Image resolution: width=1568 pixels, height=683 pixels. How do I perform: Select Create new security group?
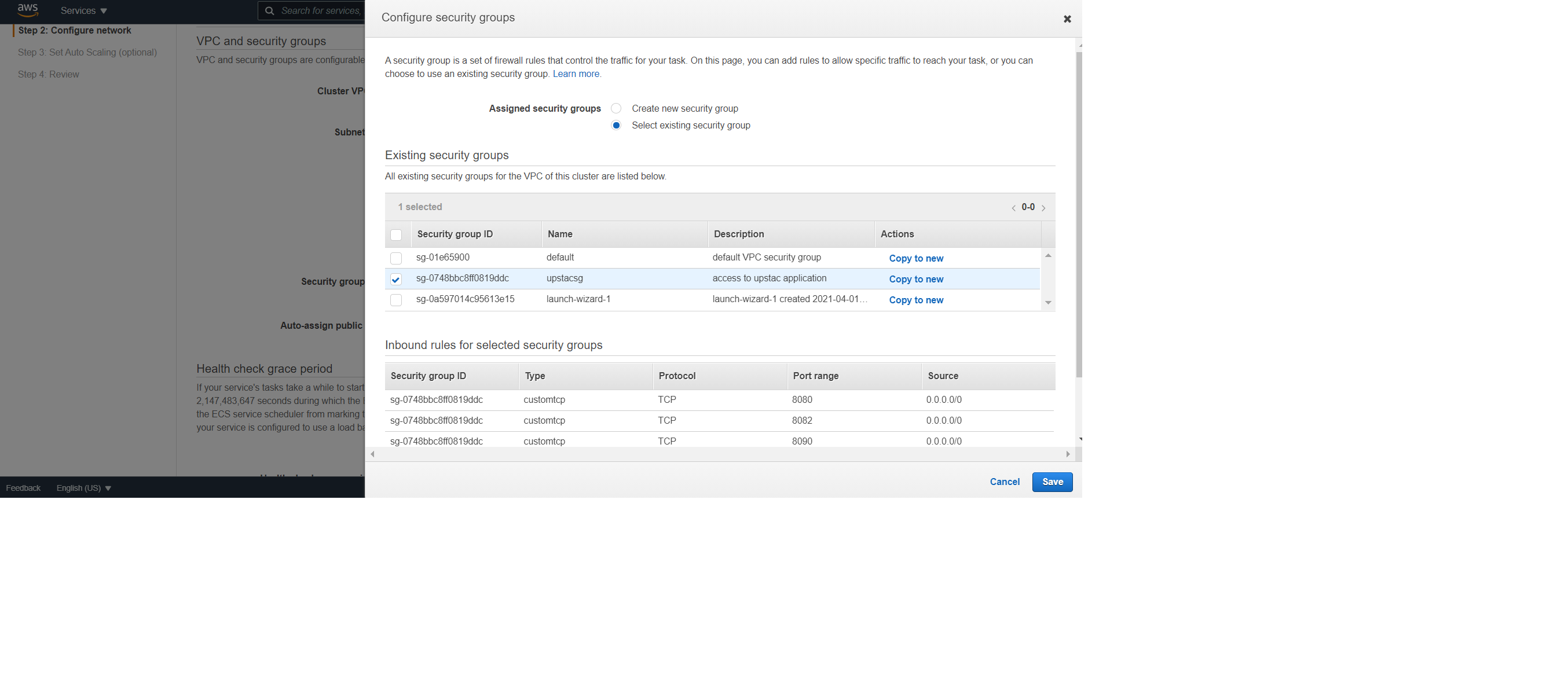[616, 108]
